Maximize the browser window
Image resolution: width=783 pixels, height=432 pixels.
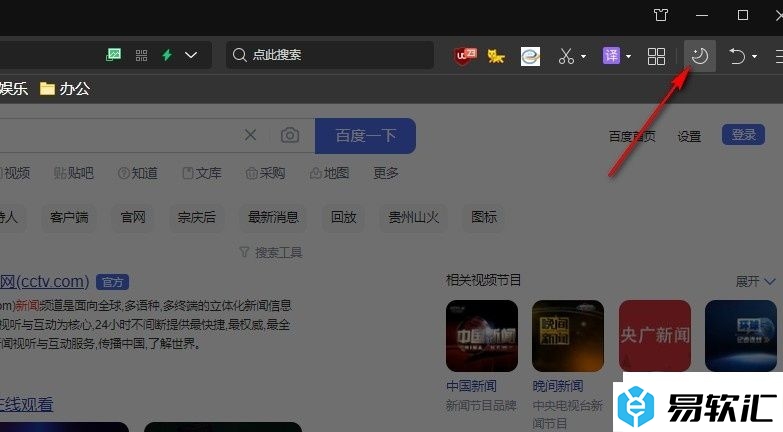click(x=743, y=15)
